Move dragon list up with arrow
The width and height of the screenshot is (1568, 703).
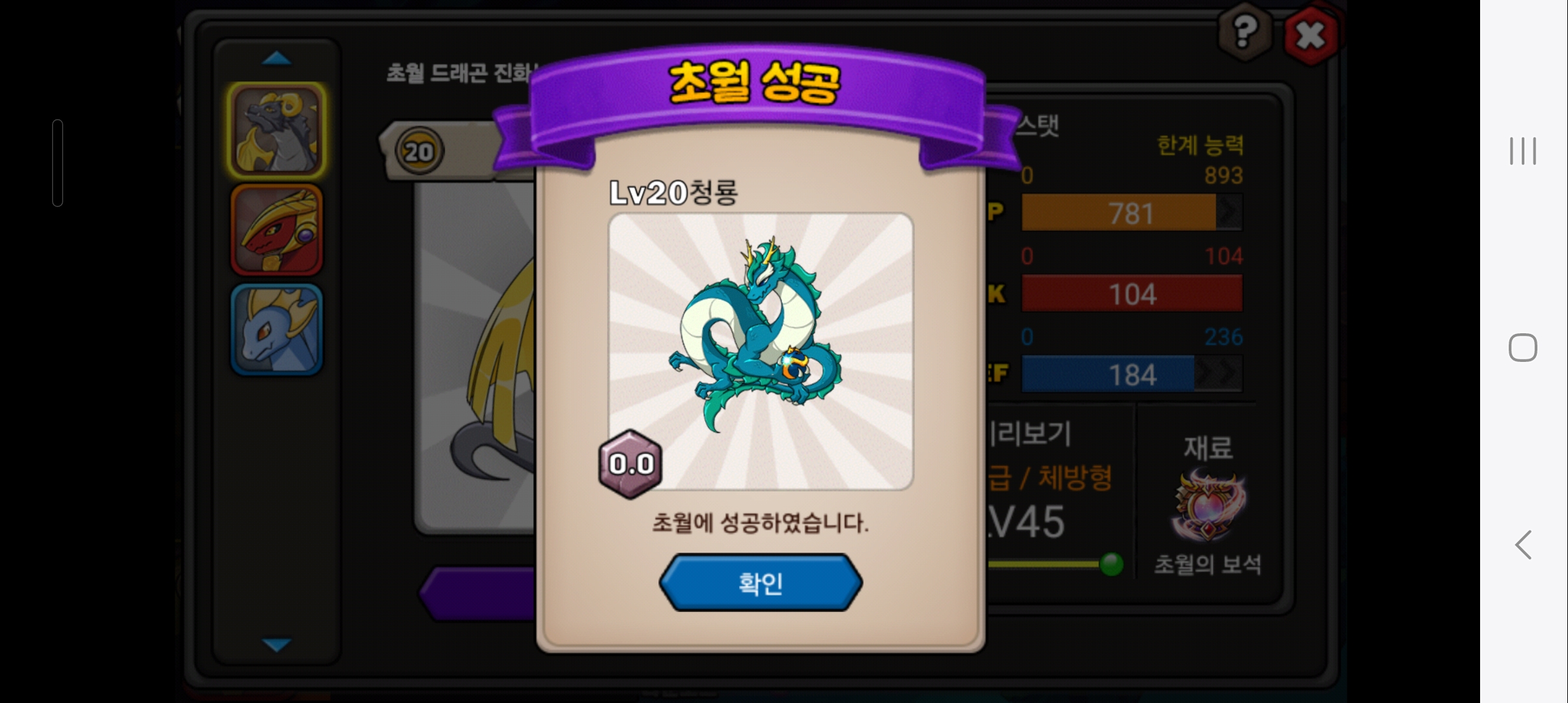277,59
